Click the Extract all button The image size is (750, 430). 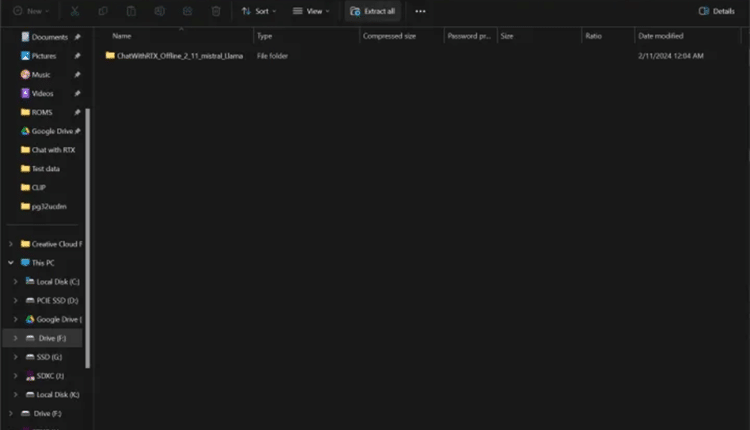point(373,11)
